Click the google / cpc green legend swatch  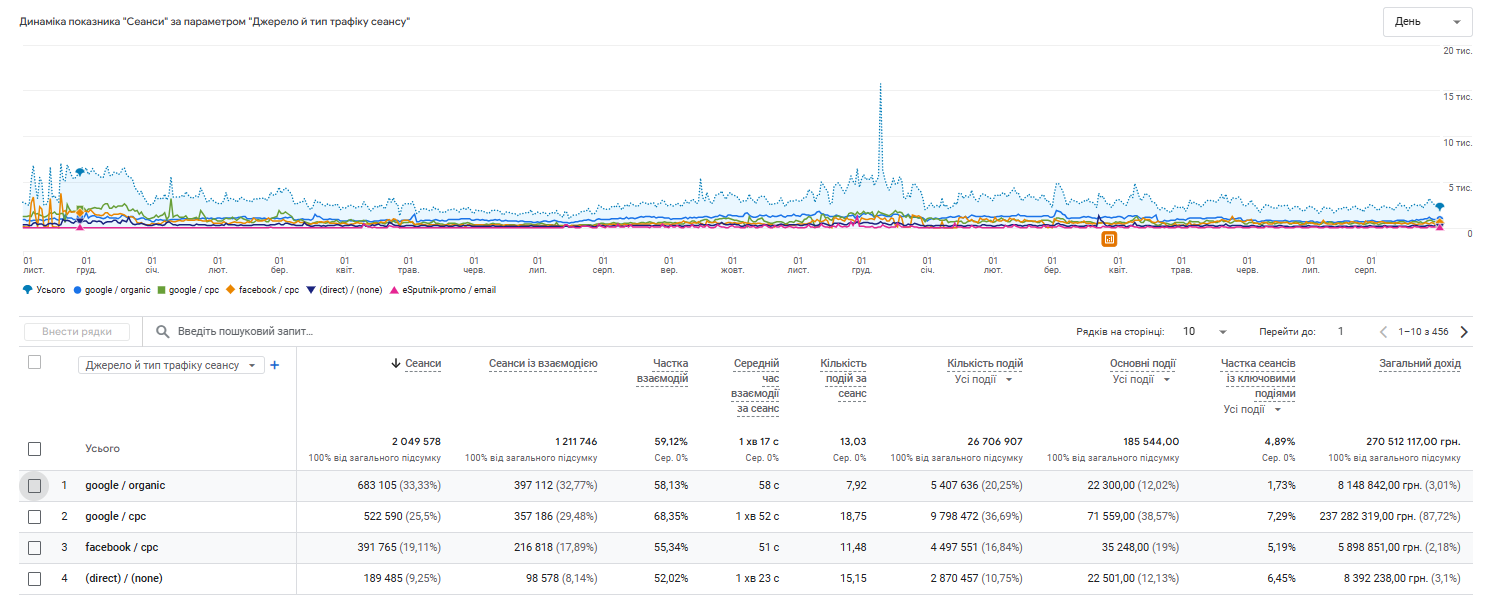pos(162,290)
